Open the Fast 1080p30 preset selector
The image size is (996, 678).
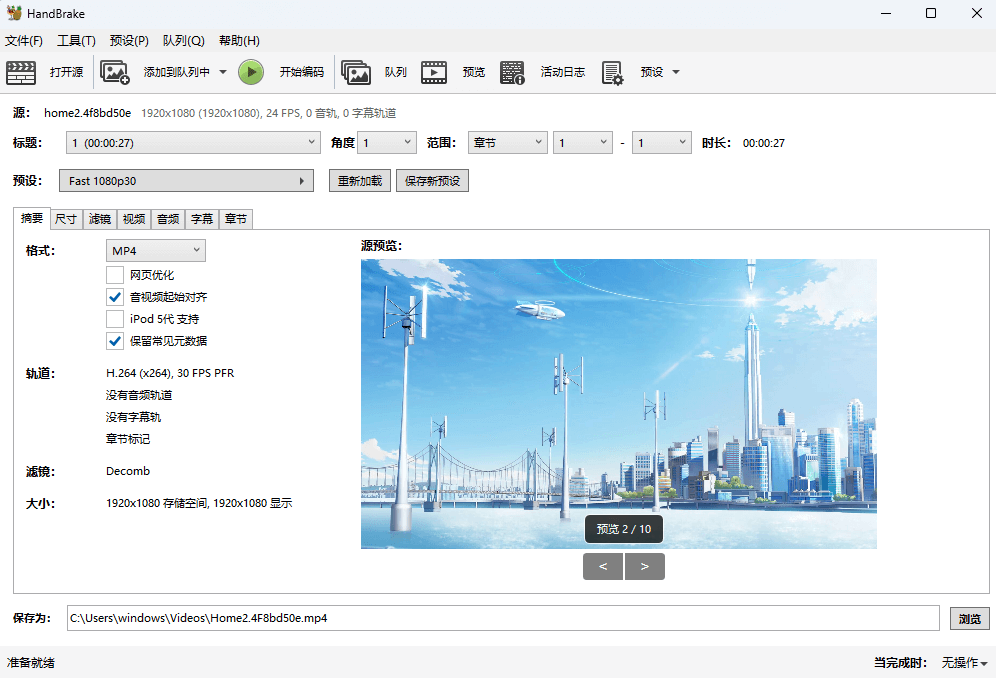click(x=186, y=180)
